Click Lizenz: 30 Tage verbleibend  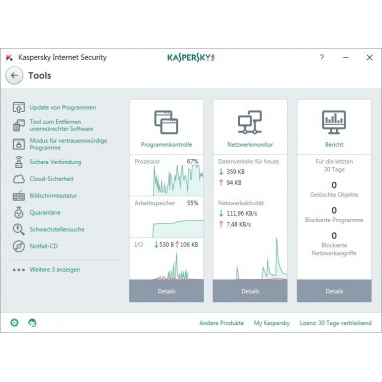click(x=335, y=323)
